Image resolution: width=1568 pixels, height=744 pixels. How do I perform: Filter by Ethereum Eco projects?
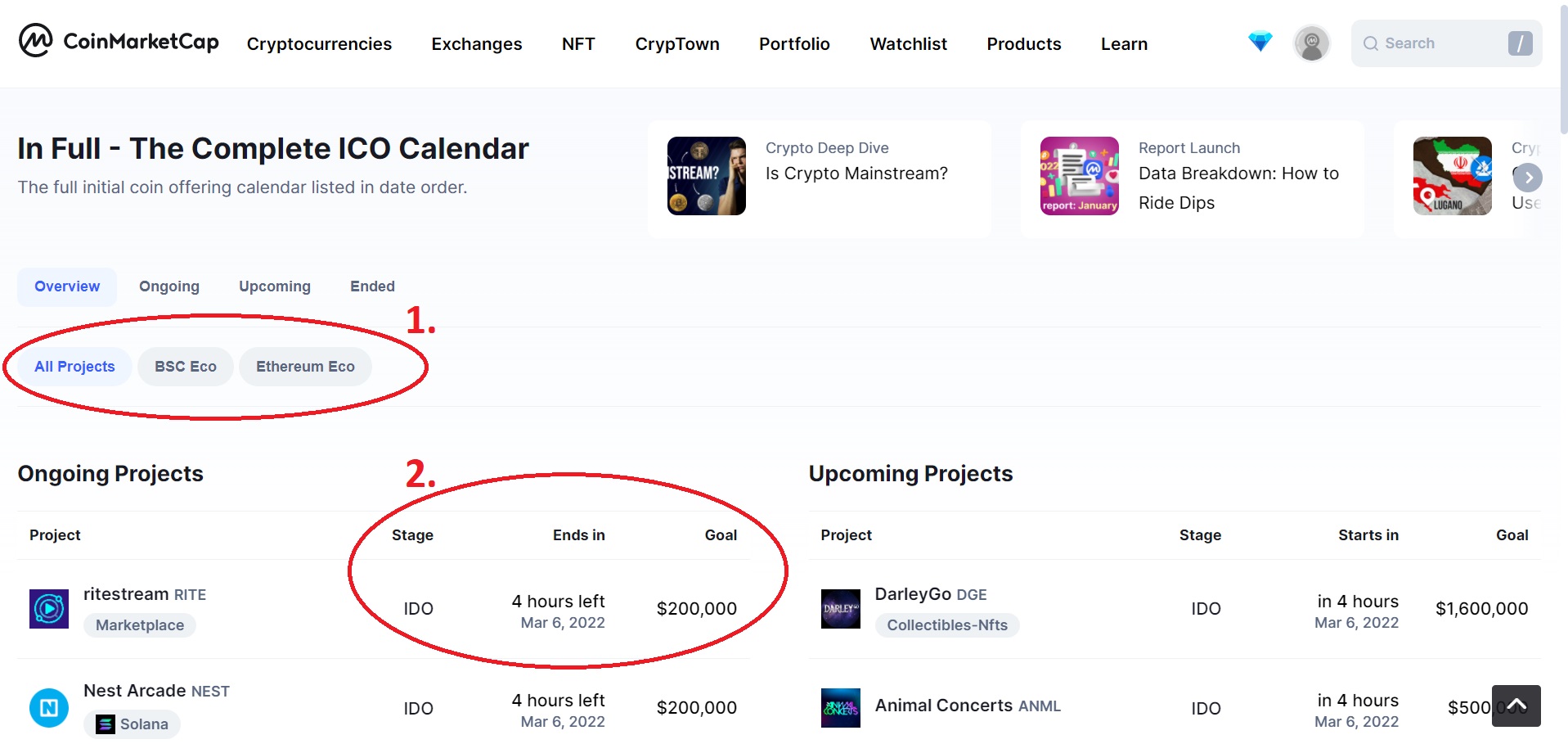point(305,367)
